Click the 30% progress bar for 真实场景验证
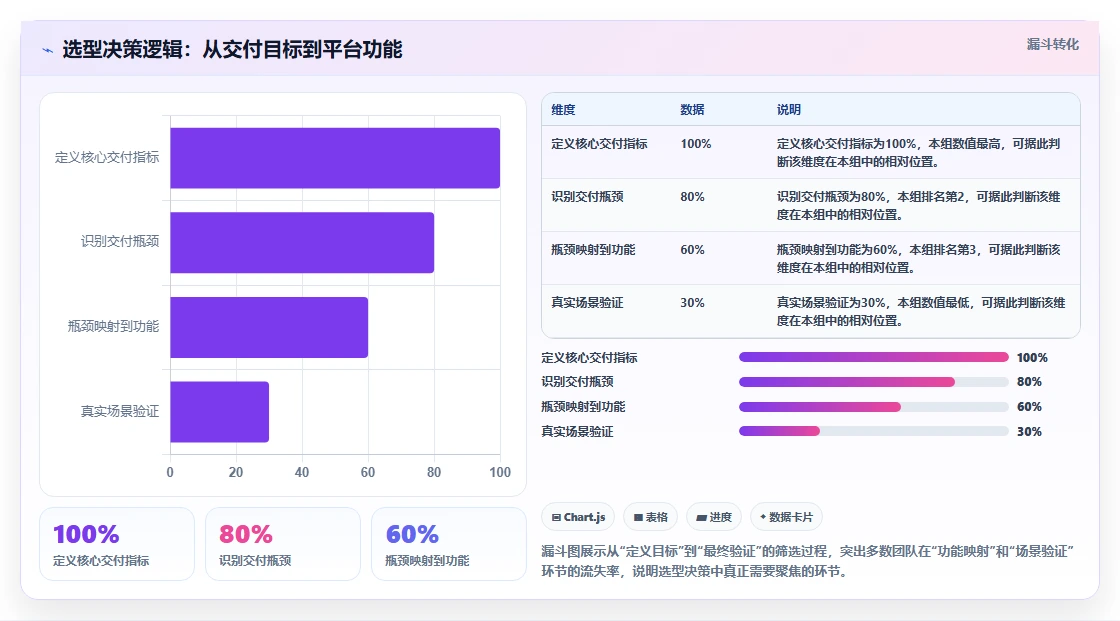1120x621 pixels. (x=874, y=431)
